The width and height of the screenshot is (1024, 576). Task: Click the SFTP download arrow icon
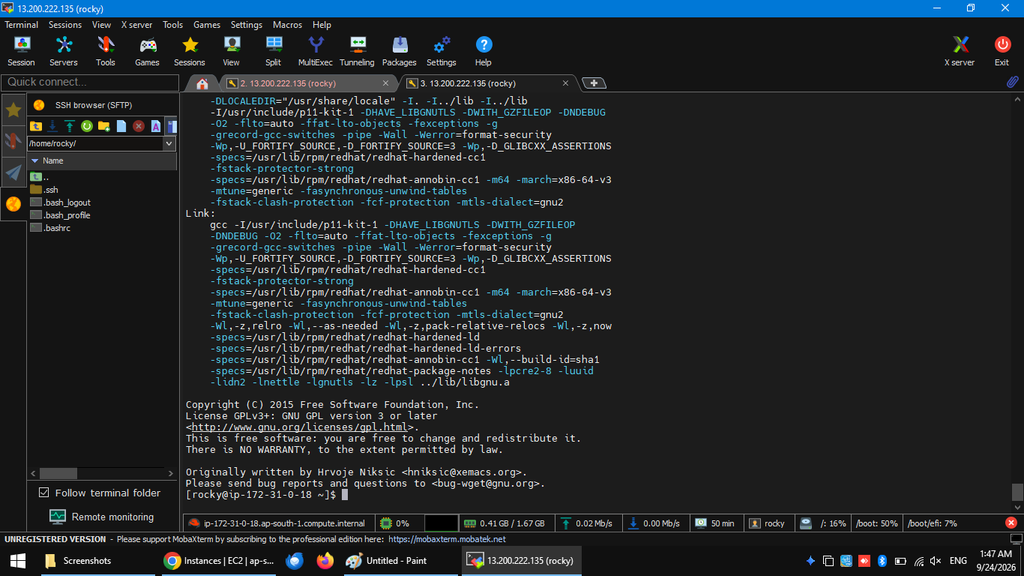pos(53,126)
